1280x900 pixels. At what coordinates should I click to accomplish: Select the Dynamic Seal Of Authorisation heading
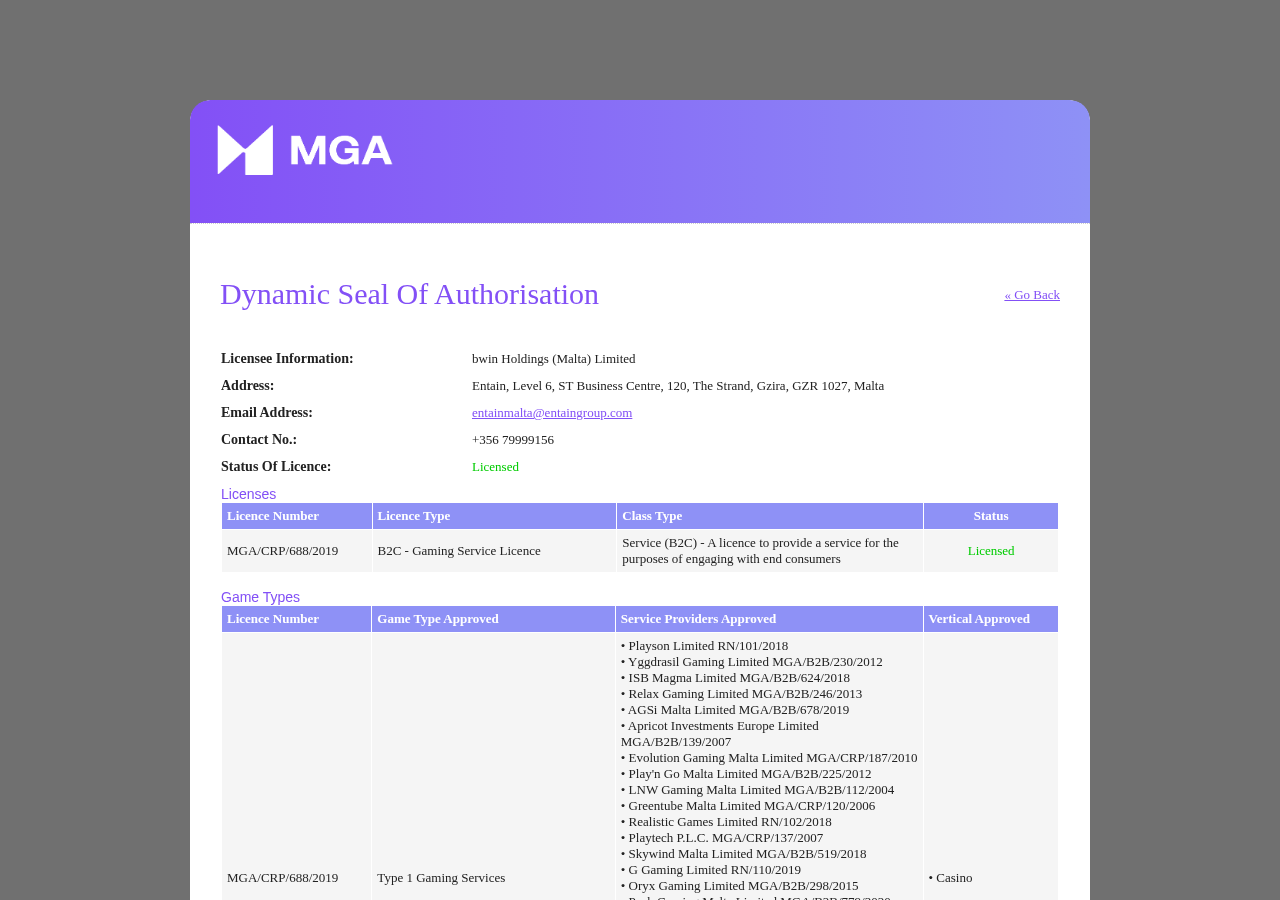(x=409, y=294)
